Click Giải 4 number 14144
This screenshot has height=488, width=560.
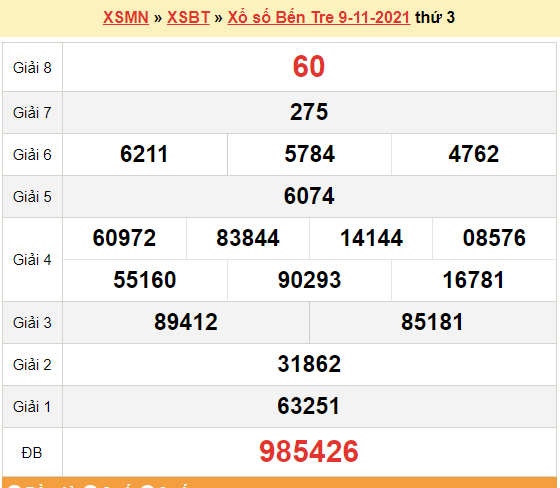pos(371,238)
